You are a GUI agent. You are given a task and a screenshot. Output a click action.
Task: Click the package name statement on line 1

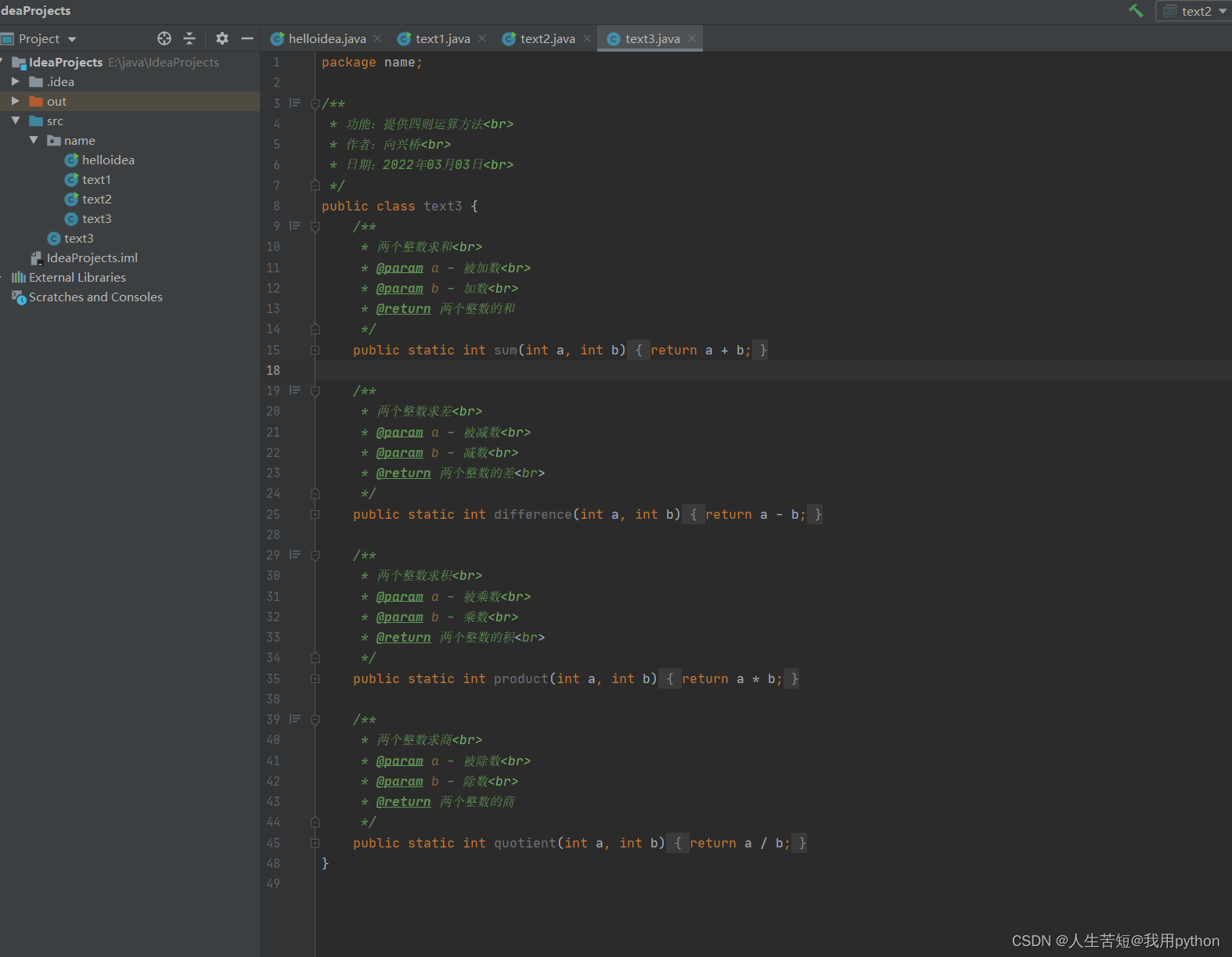[x=372, y=62]
